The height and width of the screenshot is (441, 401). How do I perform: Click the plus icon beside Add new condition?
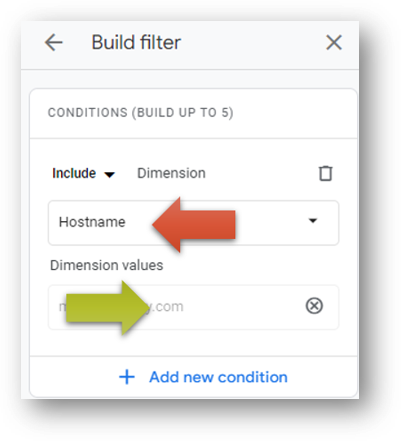pos(127,377)
